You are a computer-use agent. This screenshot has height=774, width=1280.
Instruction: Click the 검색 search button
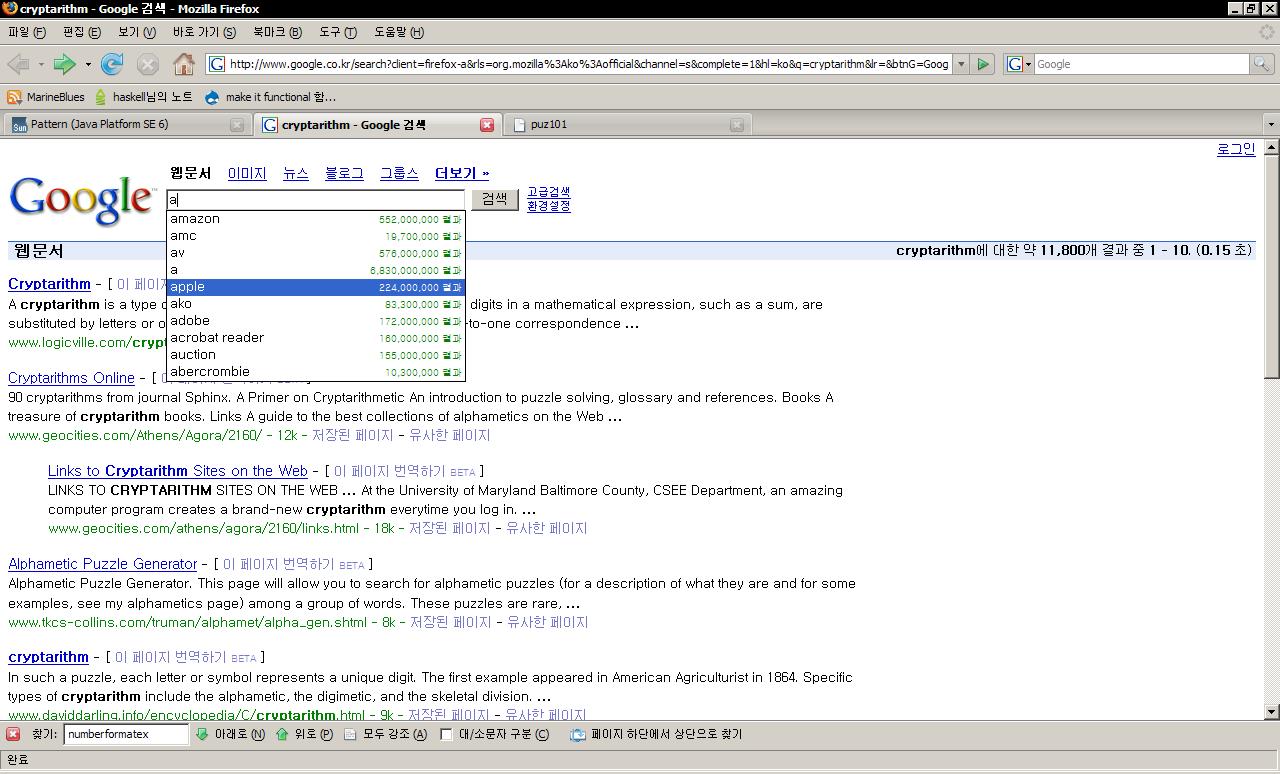(494, 199)
